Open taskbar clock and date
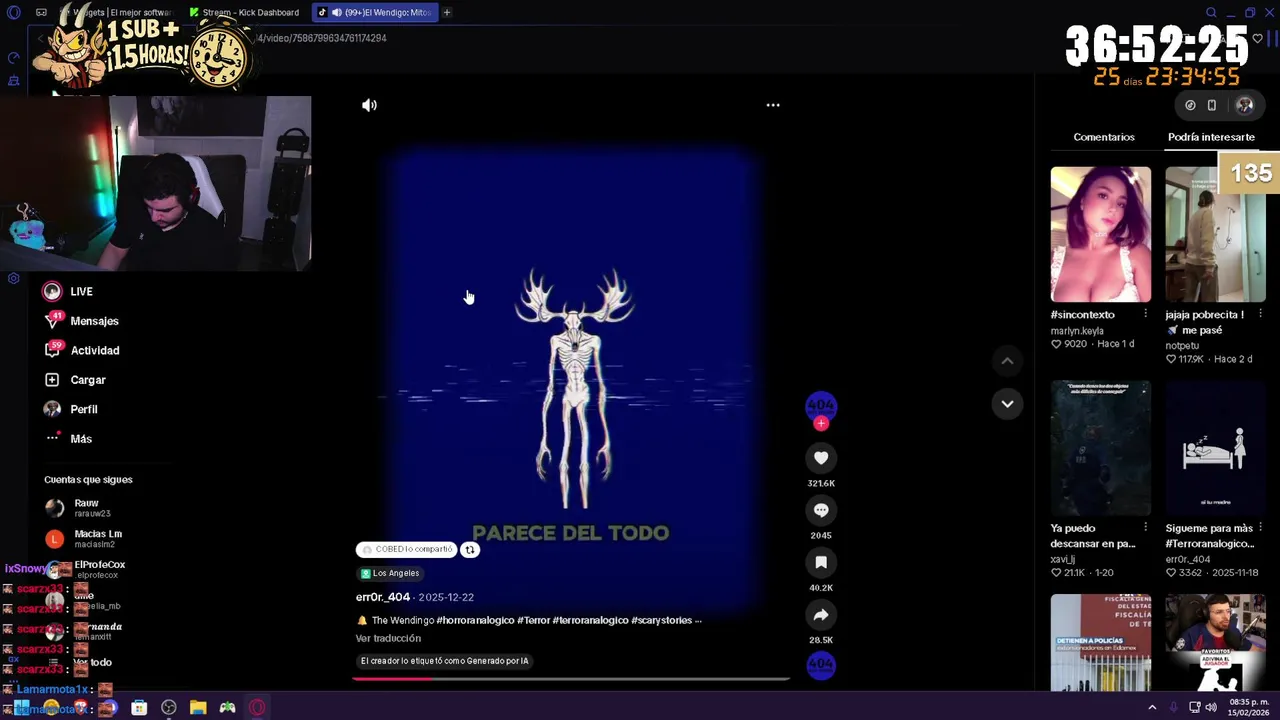The width and height of the screenshot is (1280, 720). pyautogui.click(x=1248, y=707)
